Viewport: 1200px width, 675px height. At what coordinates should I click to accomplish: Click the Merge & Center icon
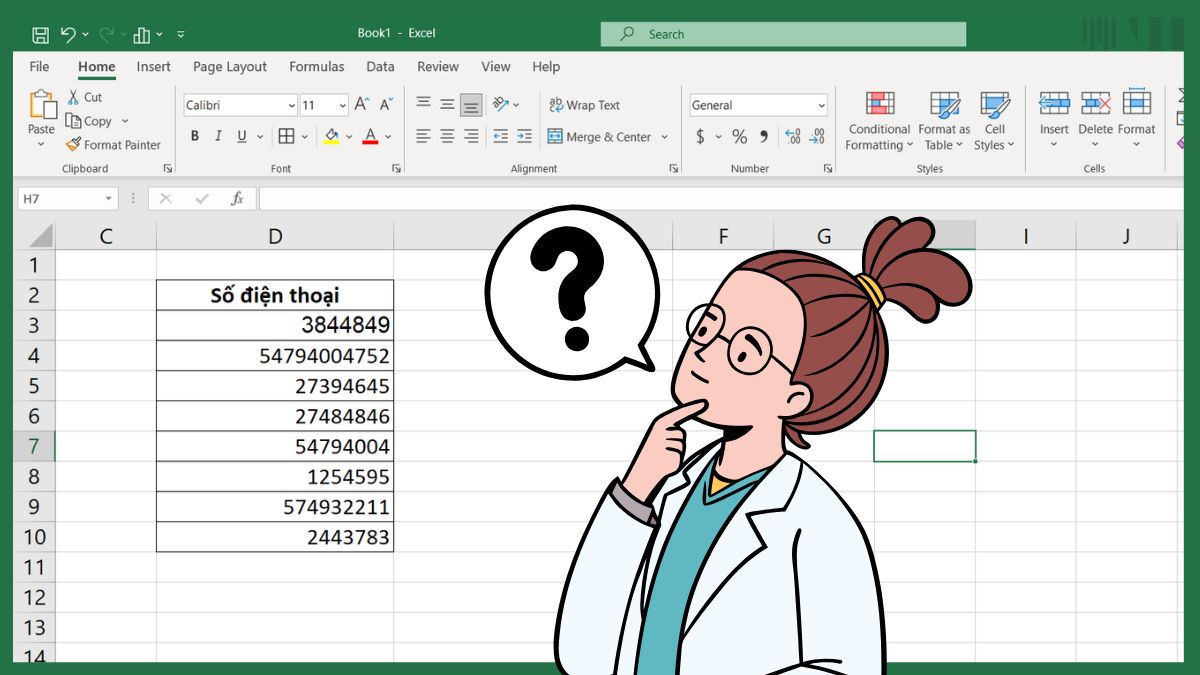(x=555, y=137)
